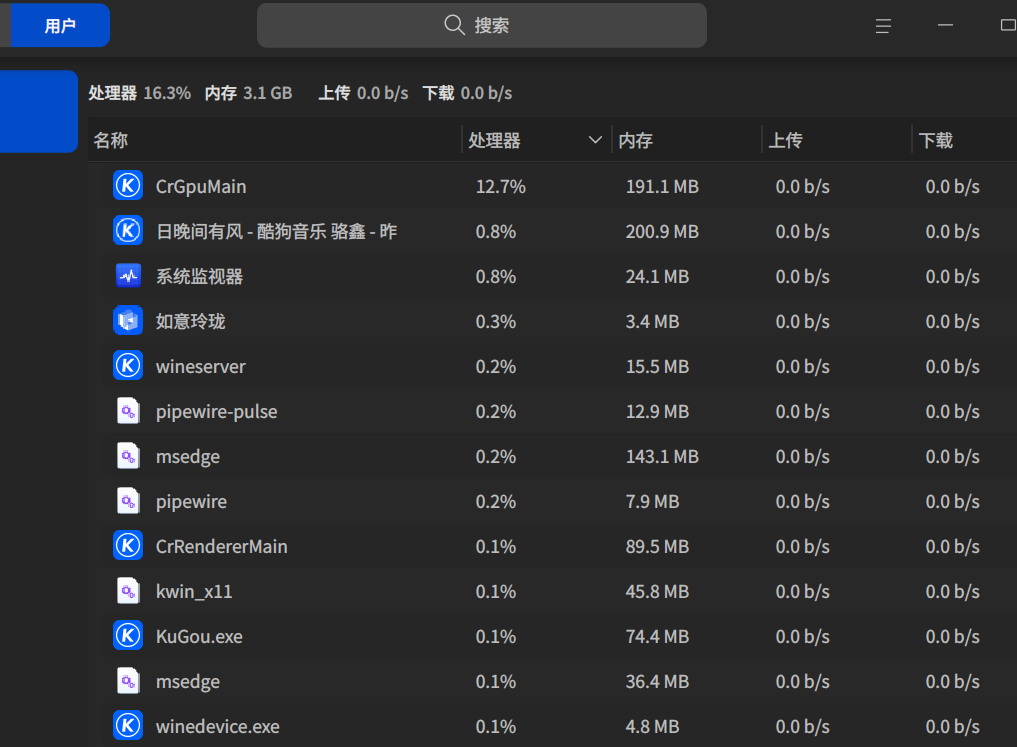Click the KuGou.exe icon
Viewport: 1017px width, 747px height.
coord(128,636)
